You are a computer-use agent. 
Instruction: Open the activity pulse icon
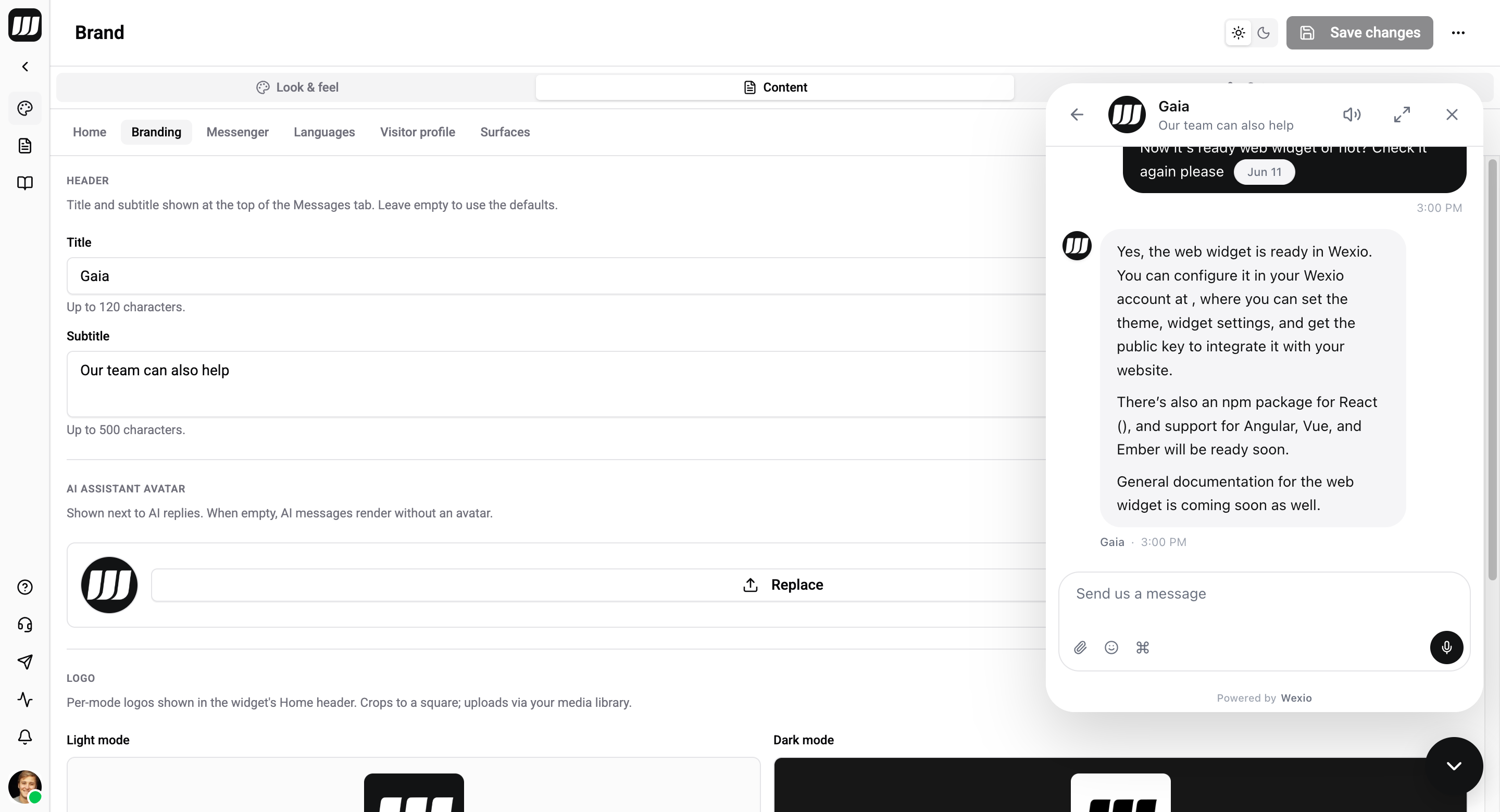(x=25, y=699)
